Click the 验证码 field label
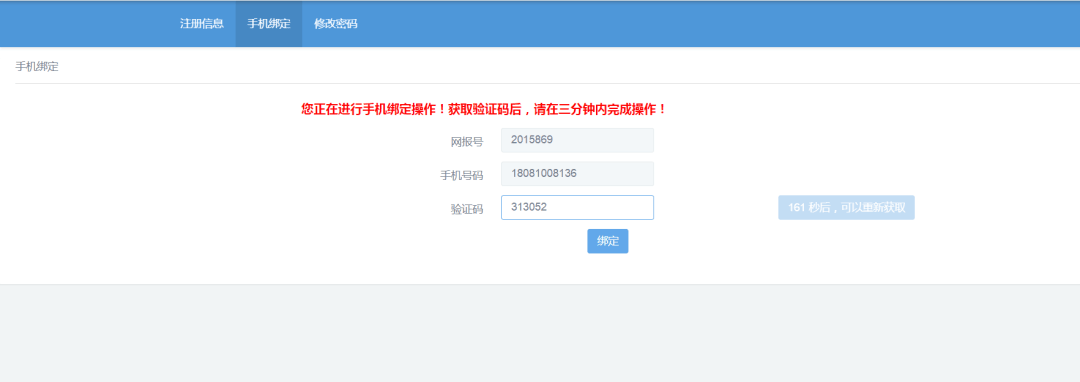1080x382 pixels. coord(467,209)
